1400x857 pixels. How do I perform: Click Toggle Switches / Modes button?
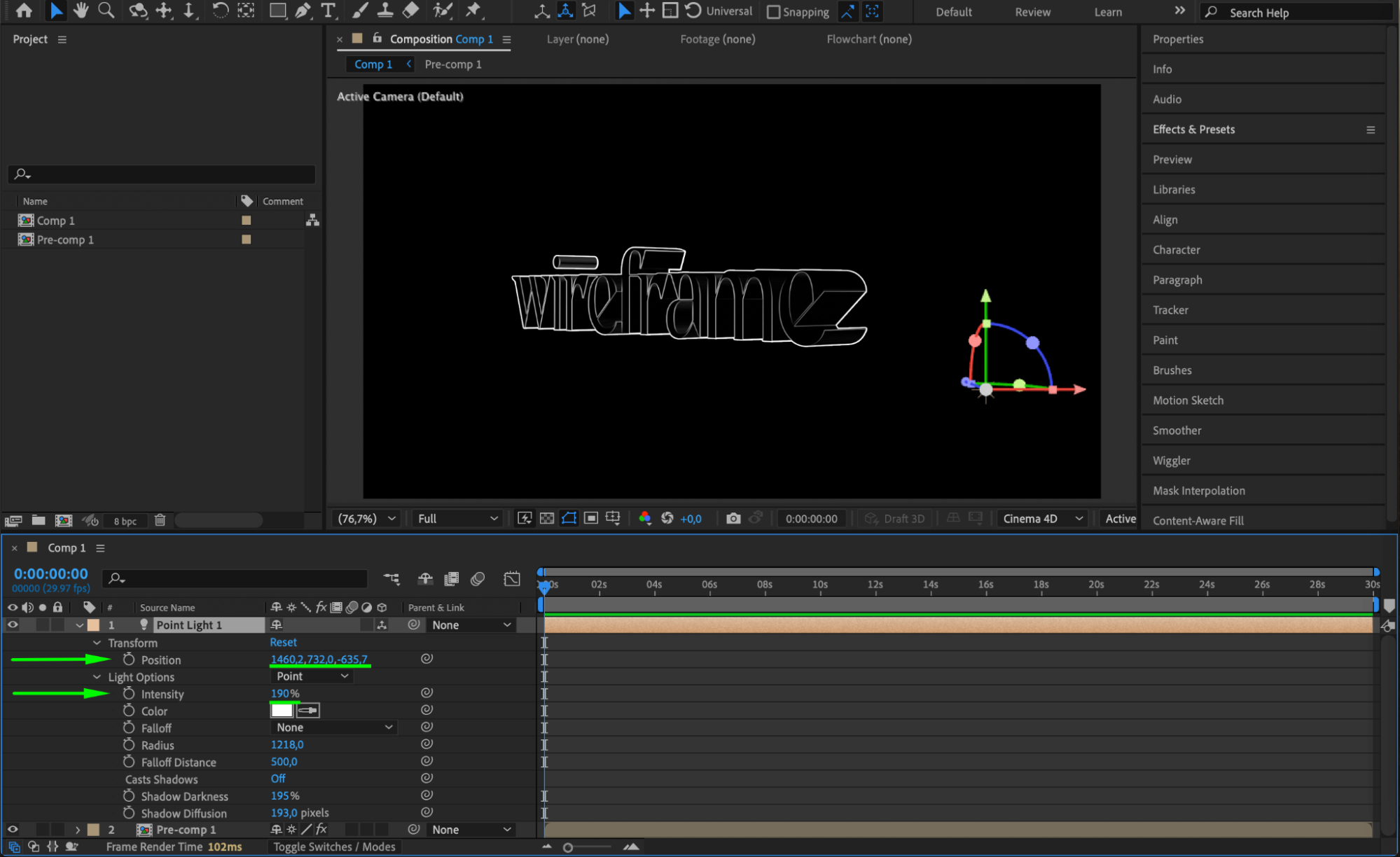[334, 846]
